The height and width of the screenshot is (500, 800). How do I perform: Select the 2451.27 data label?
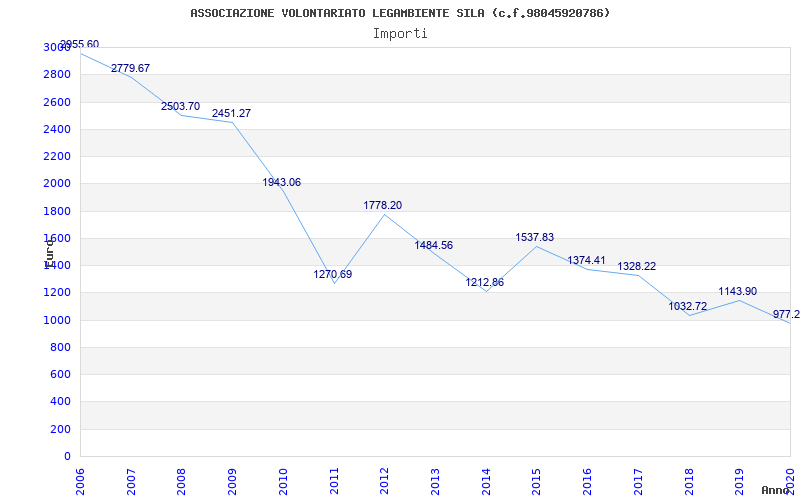click(x=232, y=113)
